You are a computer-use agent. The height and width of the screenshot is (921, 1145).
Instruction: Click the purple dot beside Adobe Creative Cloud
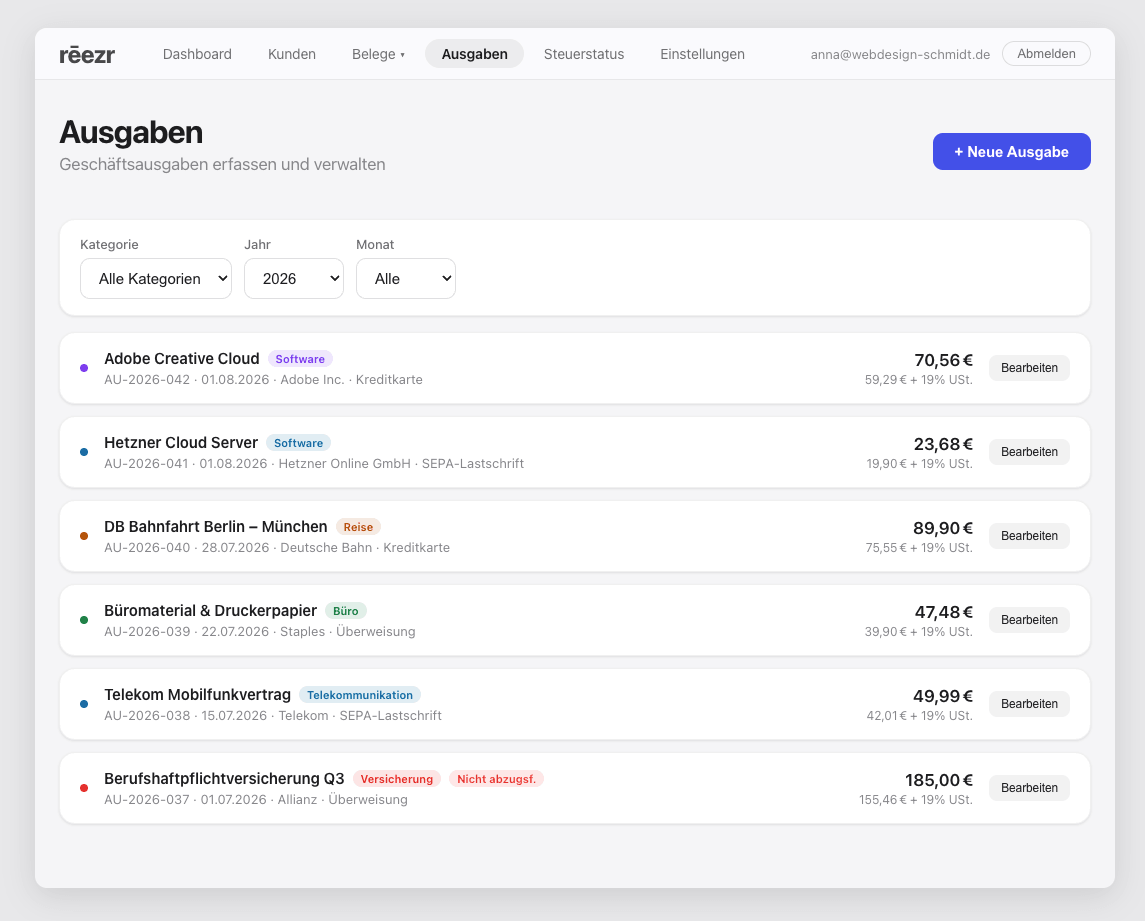click(84, 368)
